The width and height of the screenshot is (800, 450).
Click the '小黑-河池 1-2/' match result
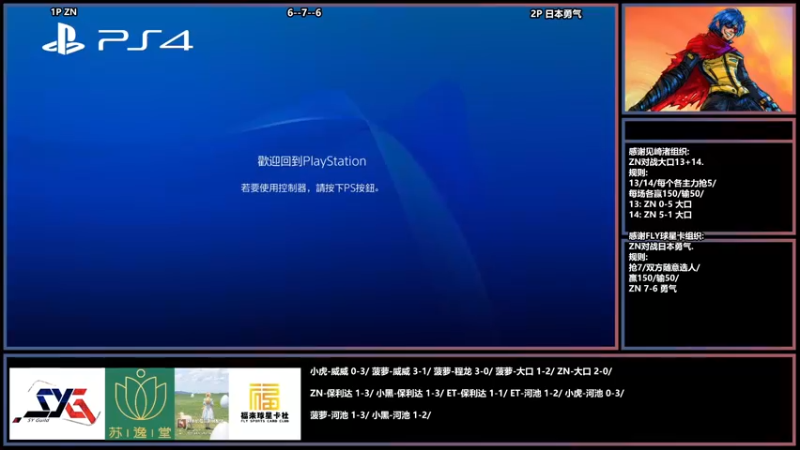click(402, 415)
